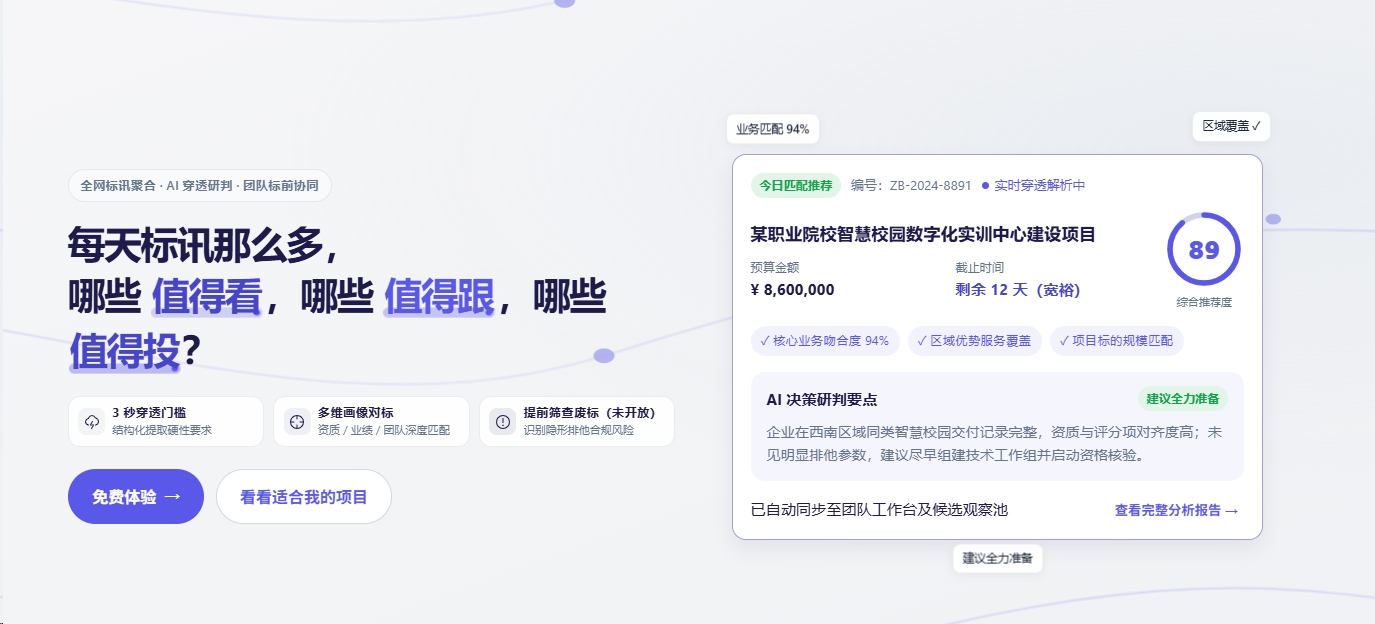
Task: Click the 区域优势服务覆盖 tag
Action: coord(975,341)
